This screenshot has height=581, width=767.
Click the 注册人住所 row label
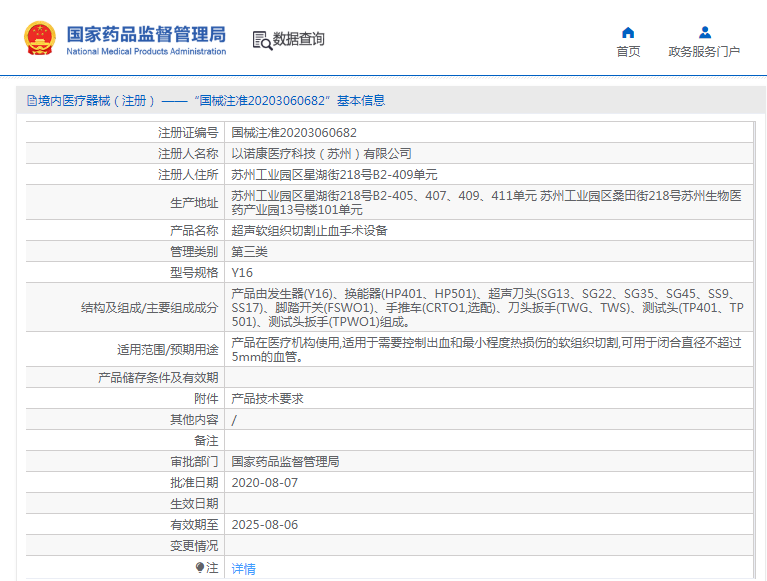tap(188, 175)
